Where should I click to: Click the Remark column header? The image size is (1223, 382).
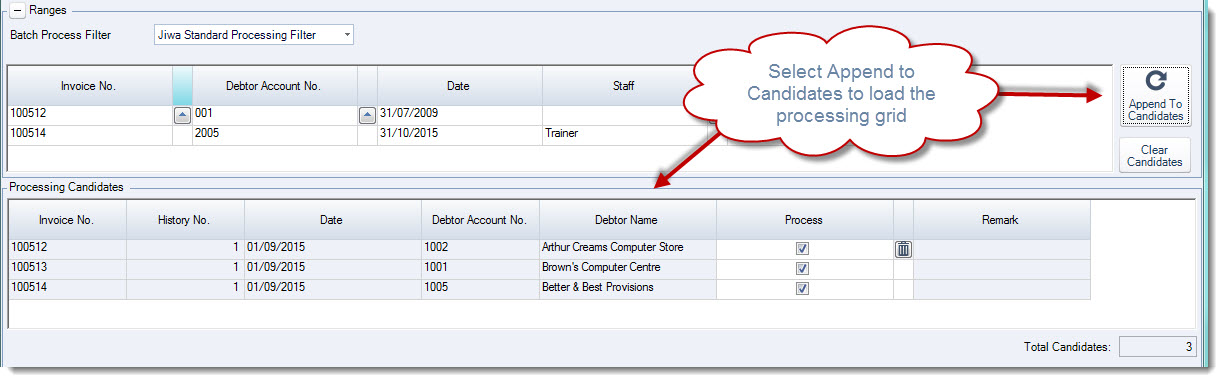coord(1001,220)
